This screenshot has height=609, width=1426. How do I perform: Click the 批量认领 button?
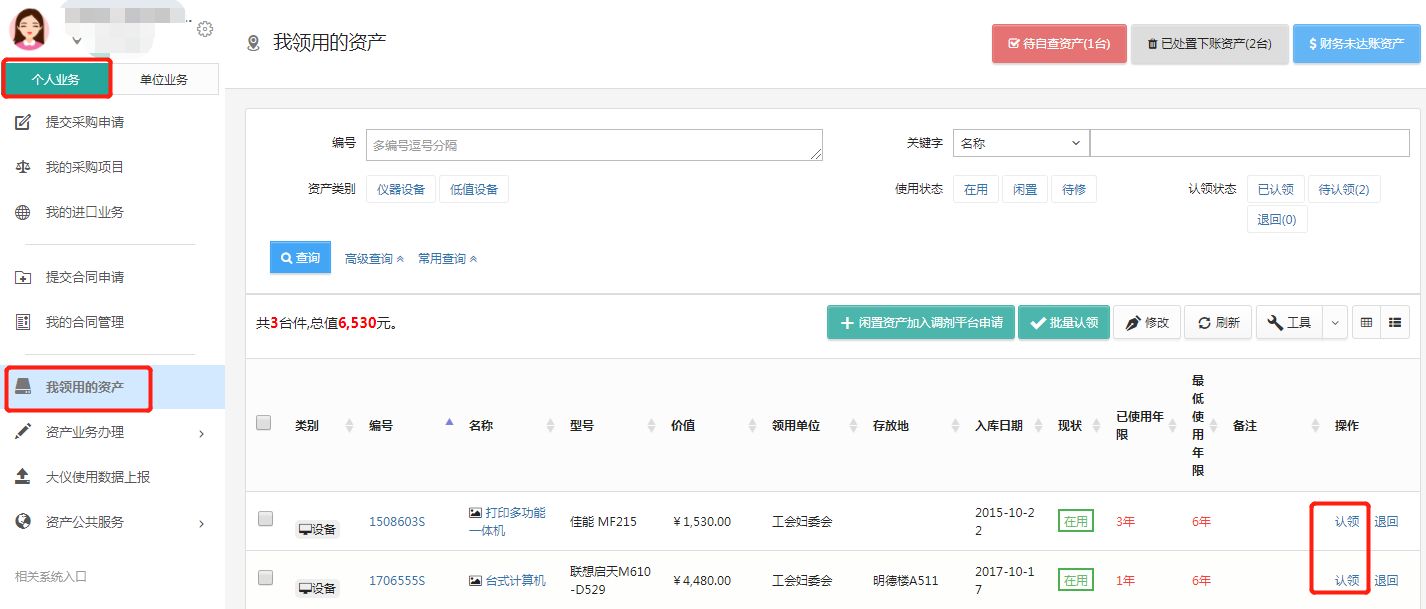[1064, 323]
